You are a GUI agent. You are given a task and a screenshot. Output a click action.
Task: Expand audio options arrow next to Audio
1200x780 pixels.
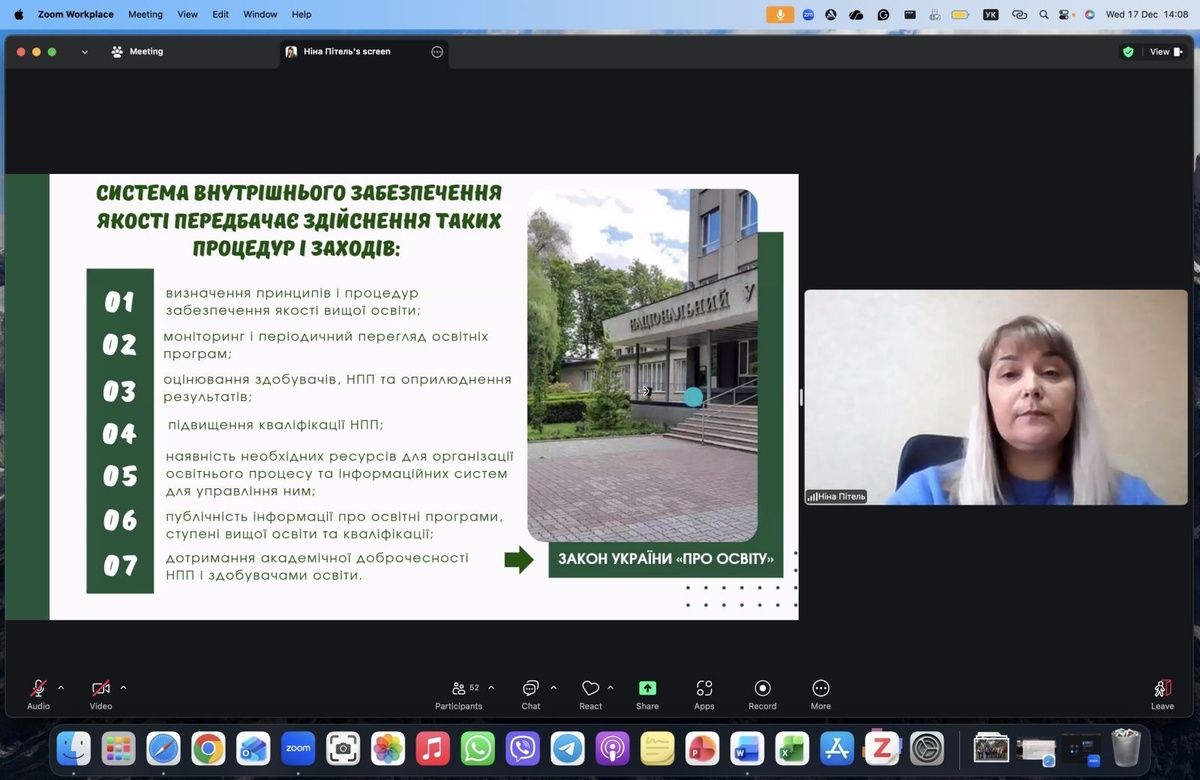(x=61, y=688)
